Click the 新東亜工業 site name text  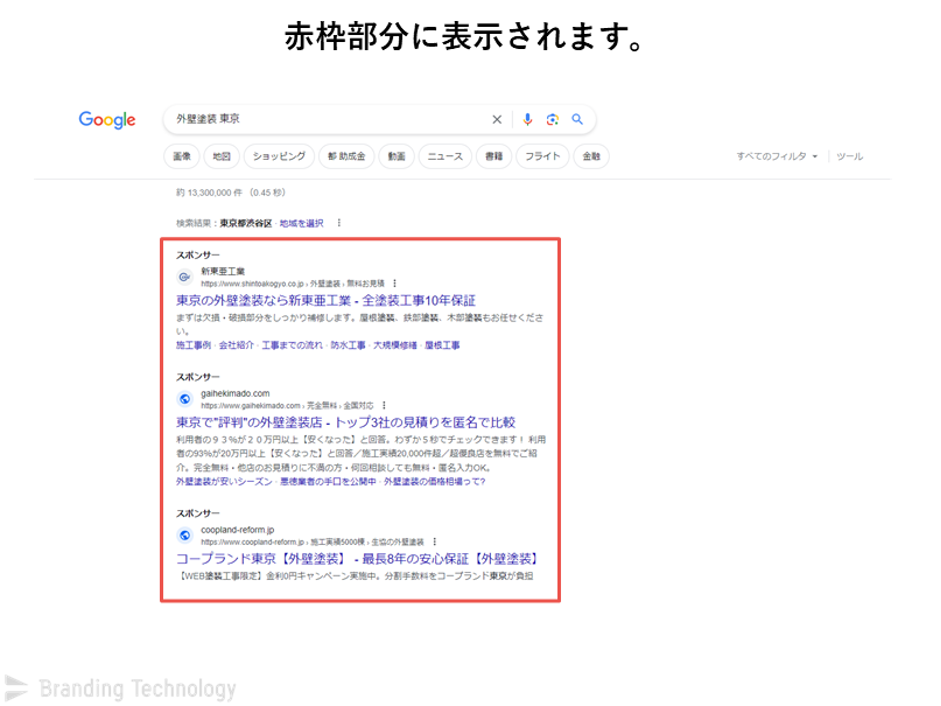click(223, 271)
